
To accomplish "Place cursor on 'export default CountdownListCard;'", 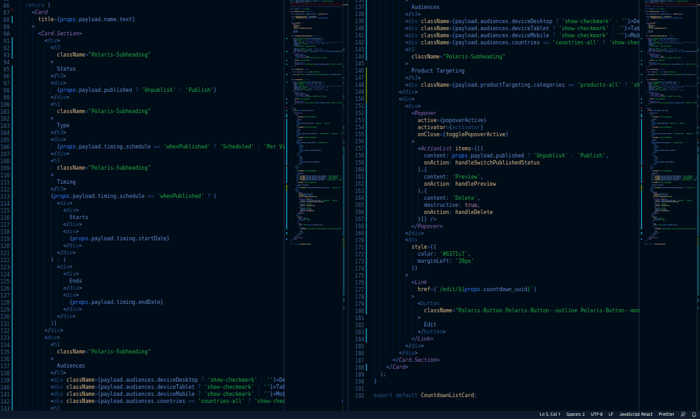I will [x=425, y=395].
